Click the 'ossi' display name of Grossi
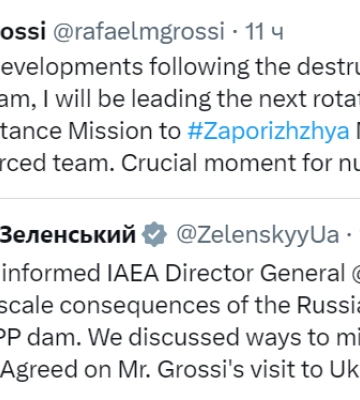The width and height of the screenshot is (360, 400). pyautogui.click(x=23, y=31)
